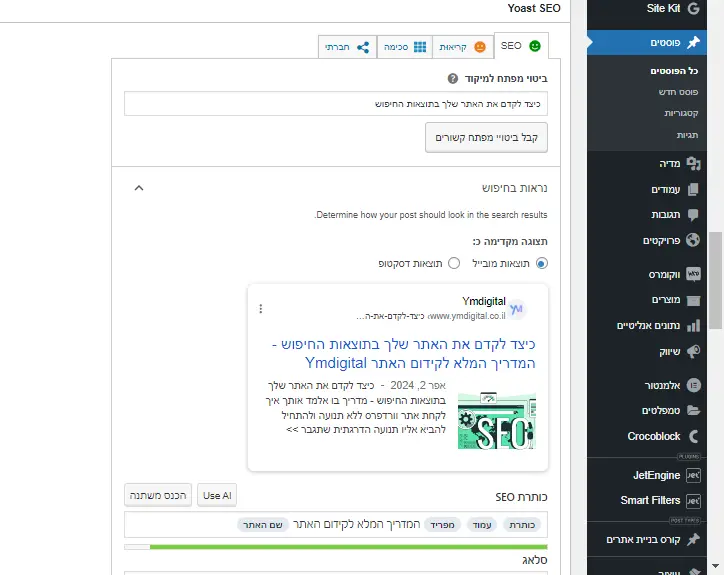The width and height of the screenshot is (724, 575).
Task: Switch to the קריאות readability tab
Action: pyautogui.click(x=463, y=47)
